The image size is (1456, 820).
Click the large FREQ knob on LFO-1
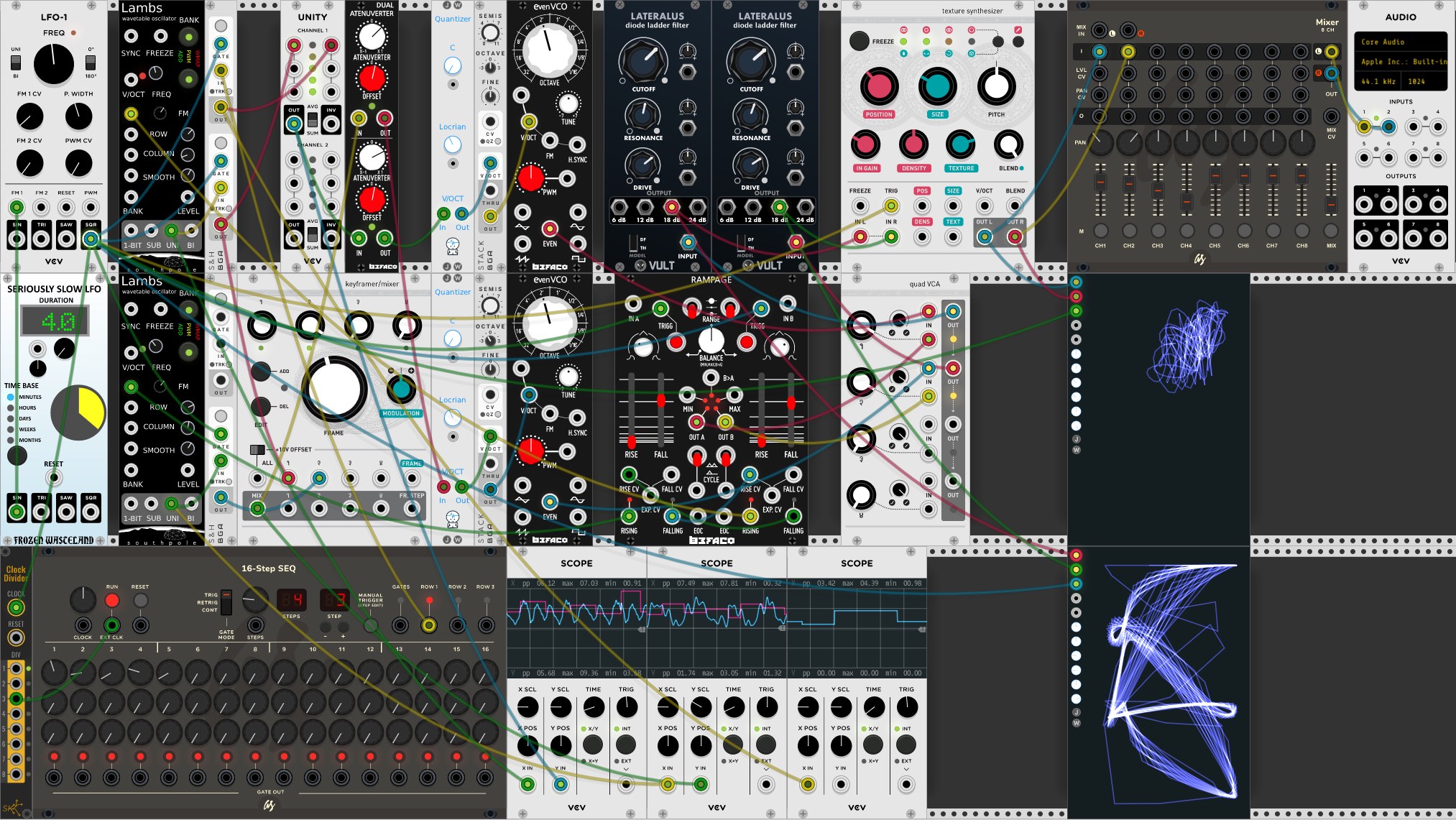tap(54, 64)
